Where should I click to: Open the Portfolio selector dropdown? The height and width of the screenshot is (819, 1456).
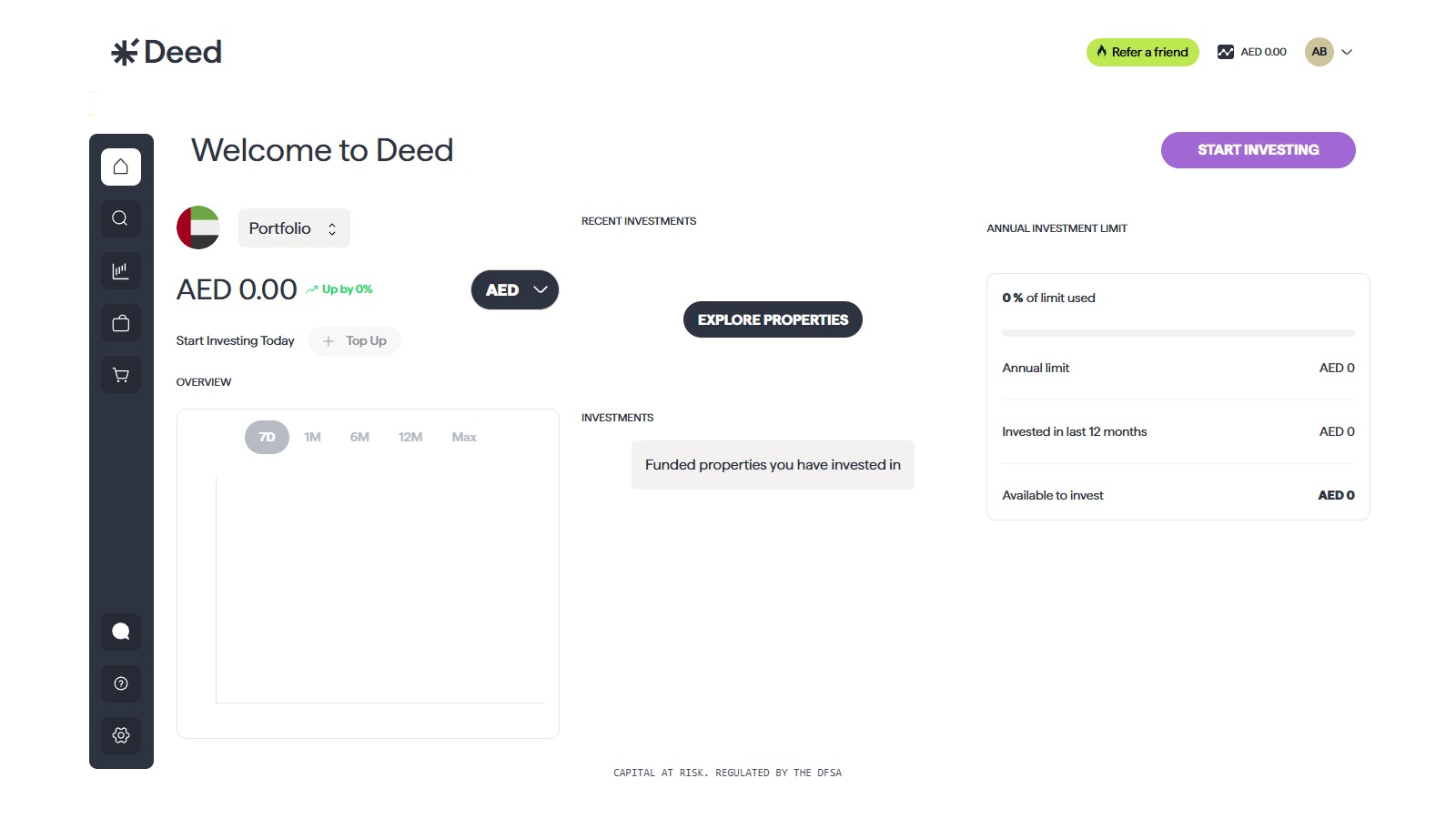tap(294, 228)
